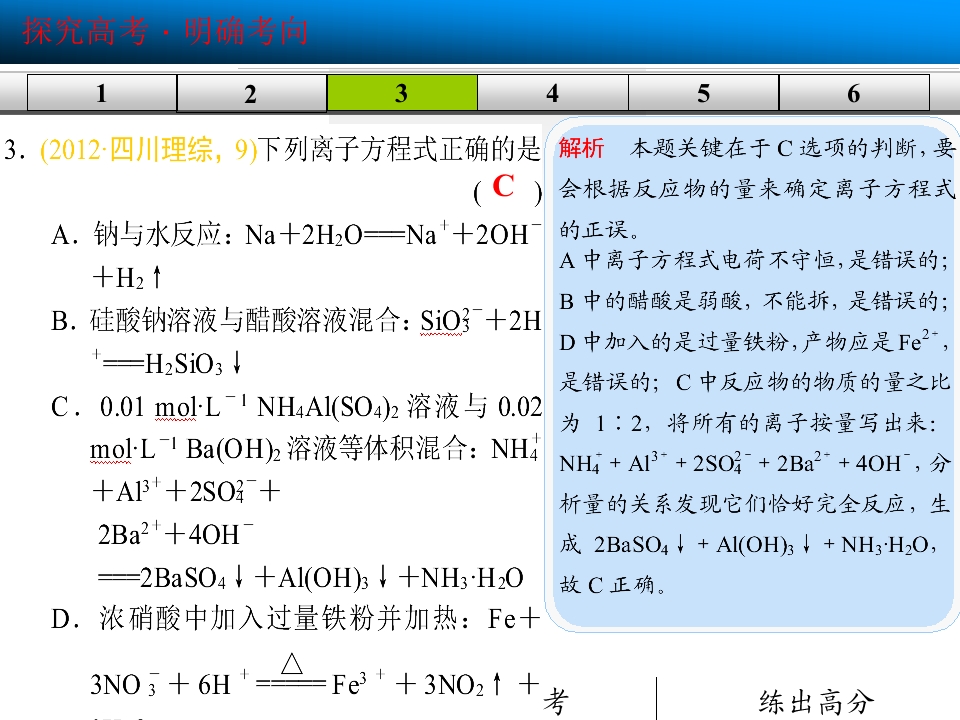This screenshot has height=720, width=960.
Task: Click the 练出高分 link at the bottom
Action: click(817, 702)
